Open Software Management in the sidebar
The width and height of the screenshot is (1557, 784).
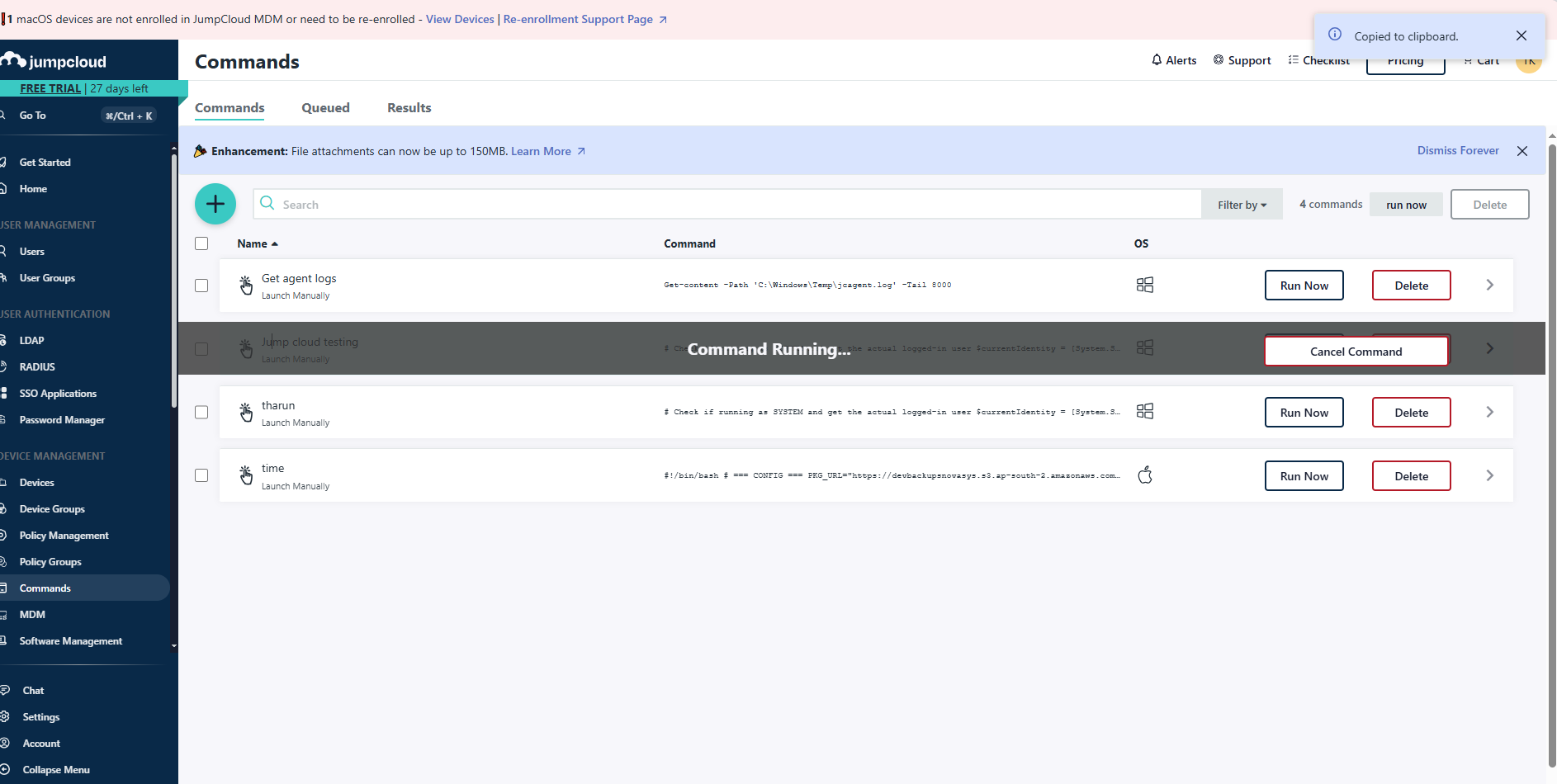[x=70, y=641]
